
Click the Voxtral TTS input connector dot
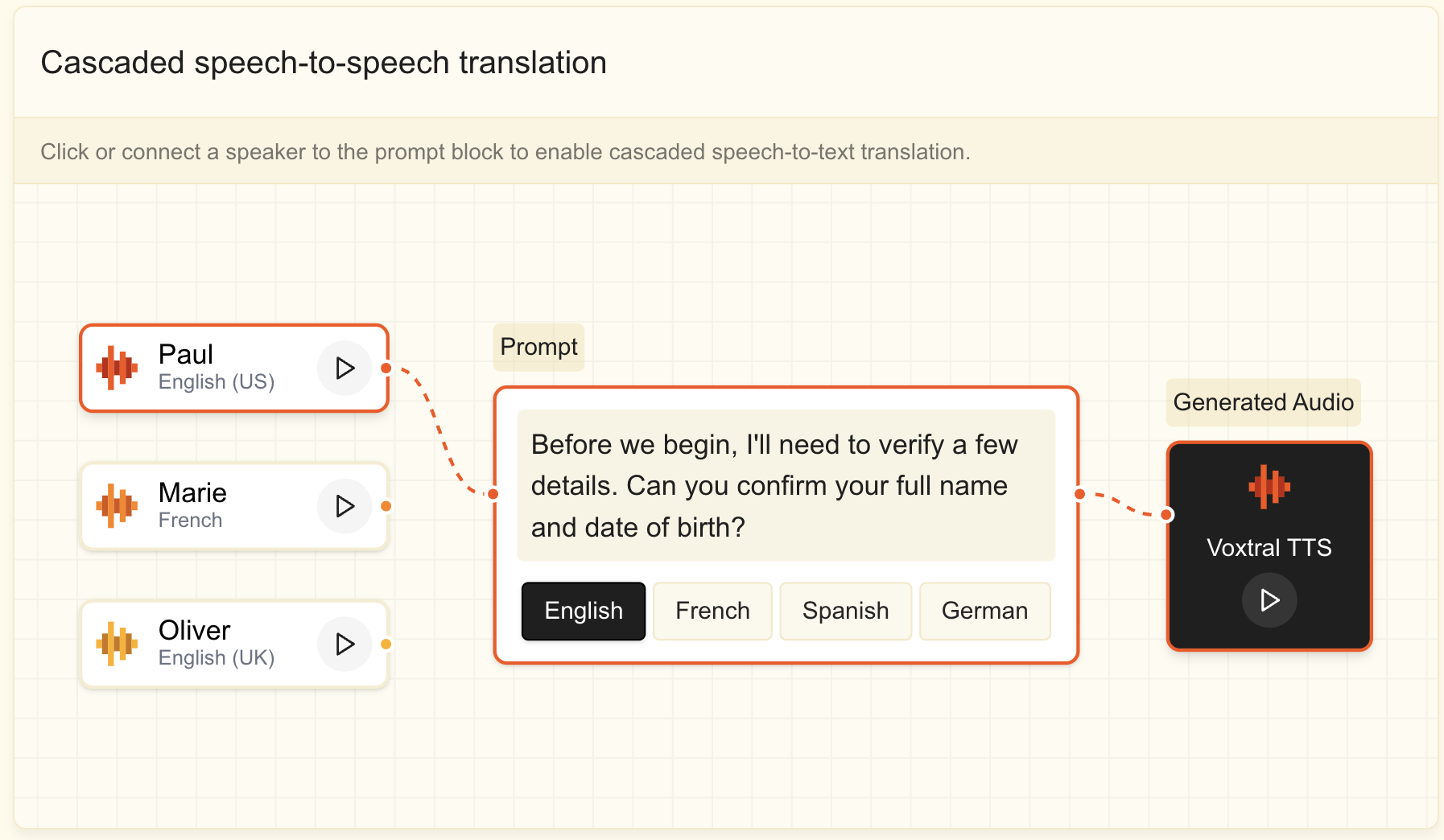[1167, 515]
